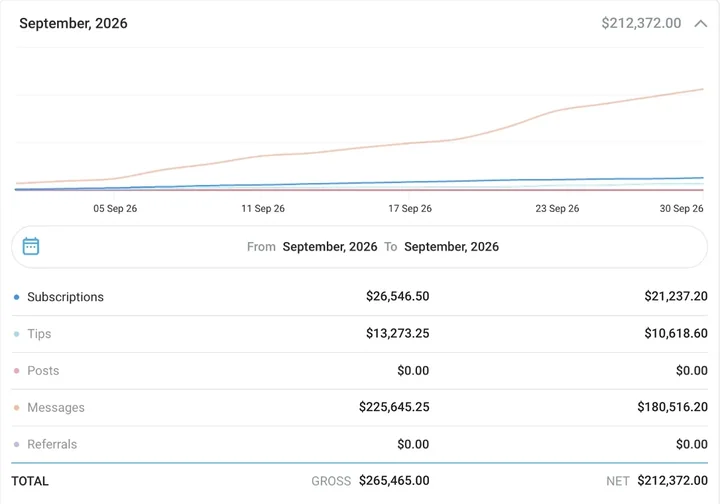Open the calendar date range picker icon

coord(31,246)
